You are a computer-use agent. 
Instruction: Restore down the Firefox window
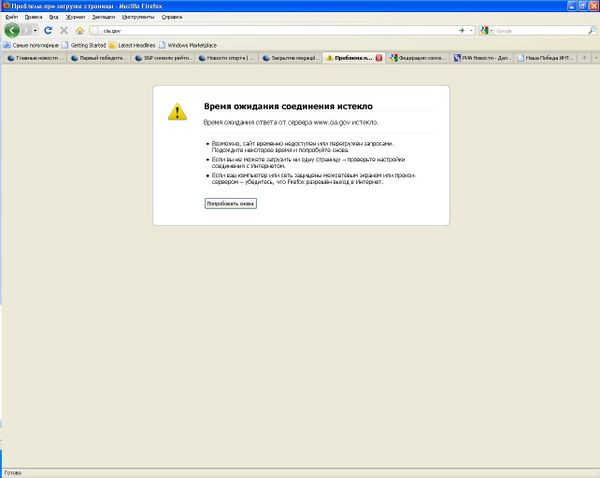(583, 6)
